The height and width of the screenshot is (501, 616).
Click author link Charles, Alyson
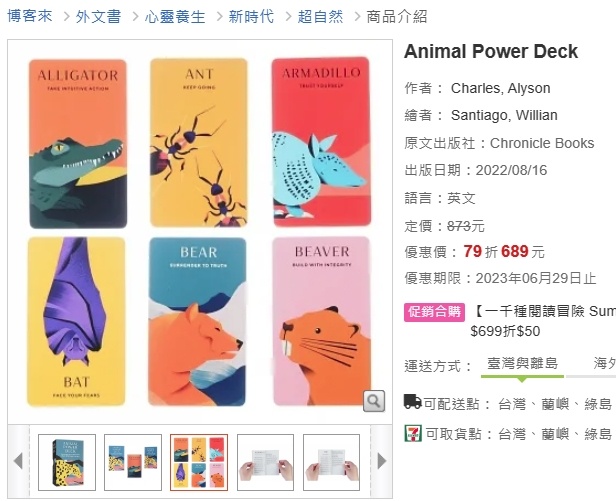coord(500,88)
